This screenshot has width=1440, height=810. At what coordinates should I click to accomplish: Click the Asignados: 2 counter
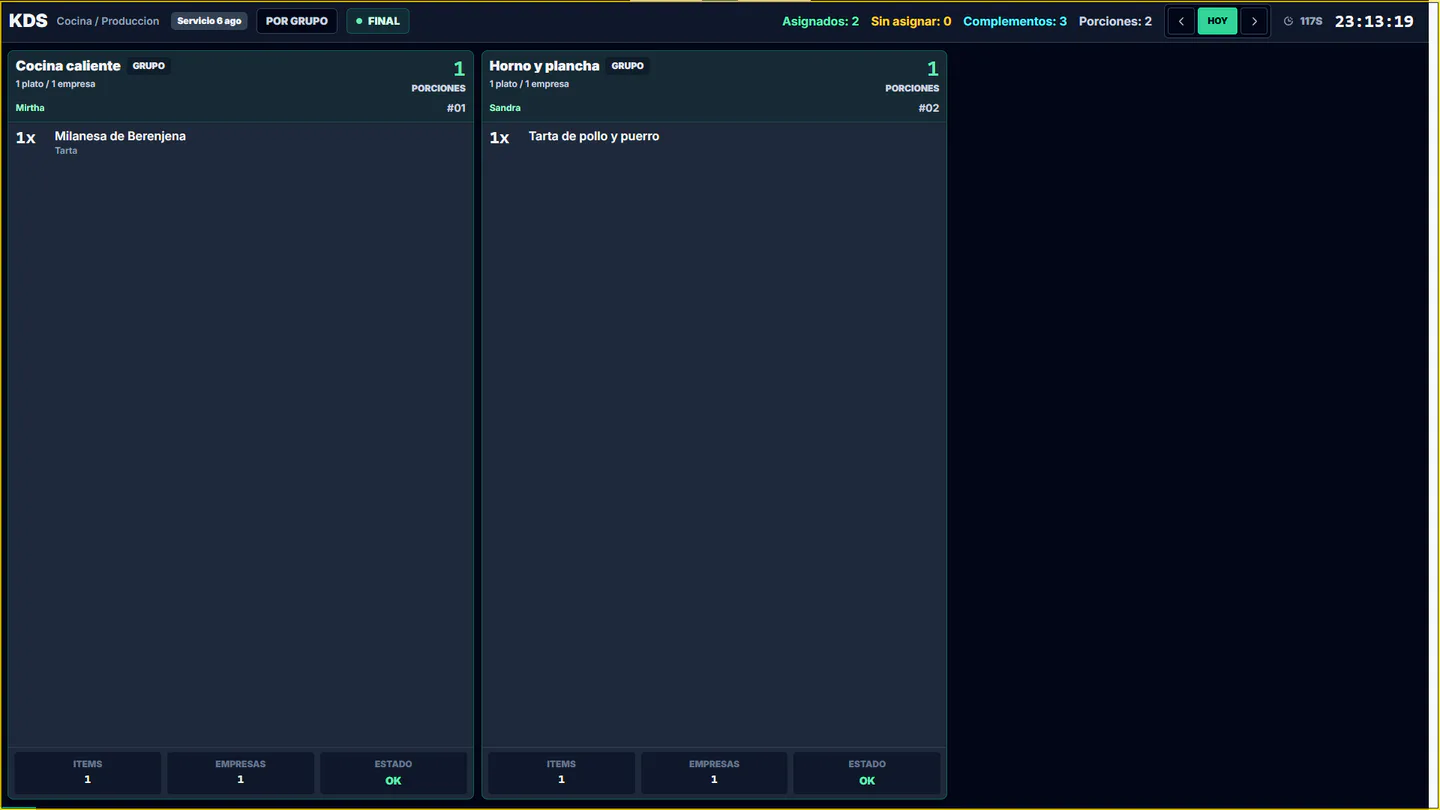point(820,21)
